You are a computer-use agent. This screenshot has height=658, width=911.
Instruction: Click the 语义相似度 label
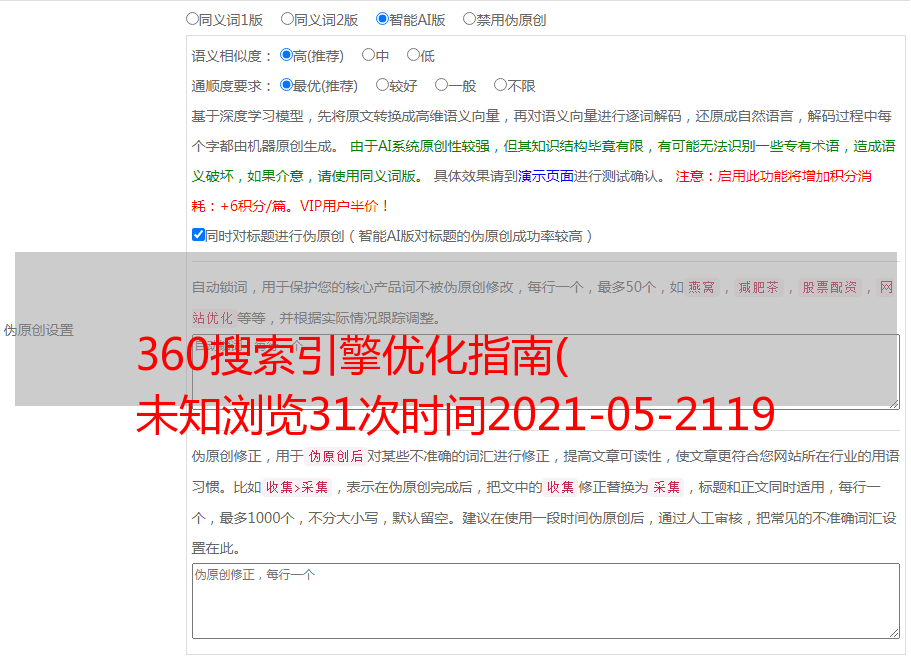coord(232,56)
